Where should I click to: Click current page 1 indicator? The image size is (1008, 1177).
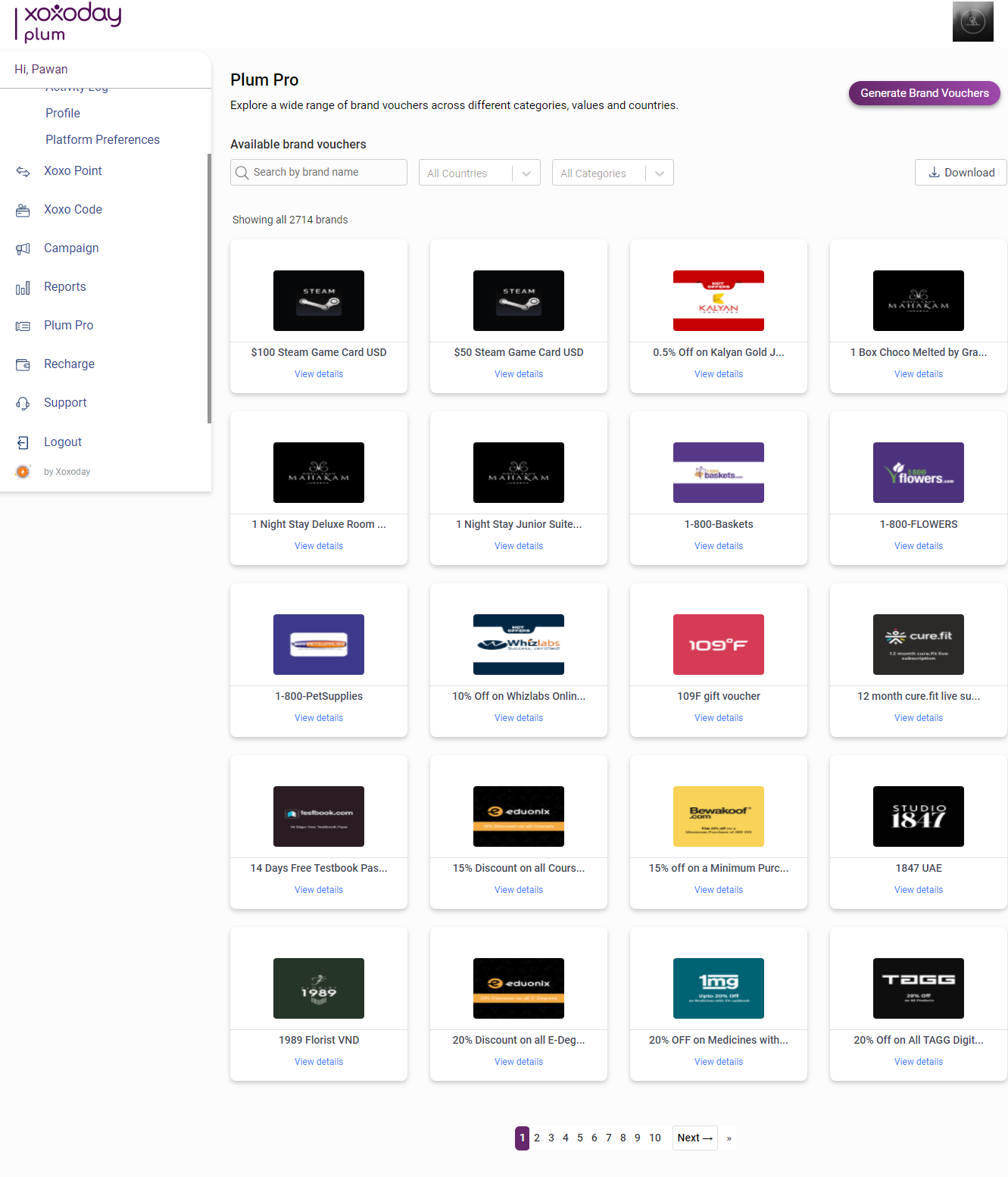(522, 1138)
